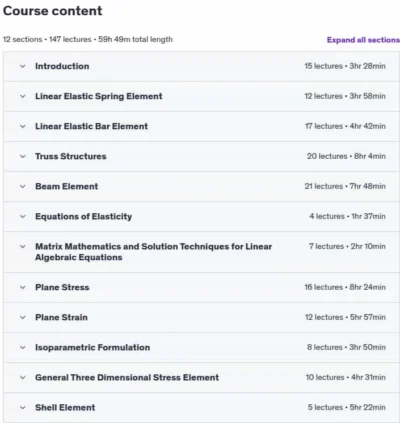Expand Linear Elastic Bar Element chevron
The image size is (400, 423).
pos(23,126)
